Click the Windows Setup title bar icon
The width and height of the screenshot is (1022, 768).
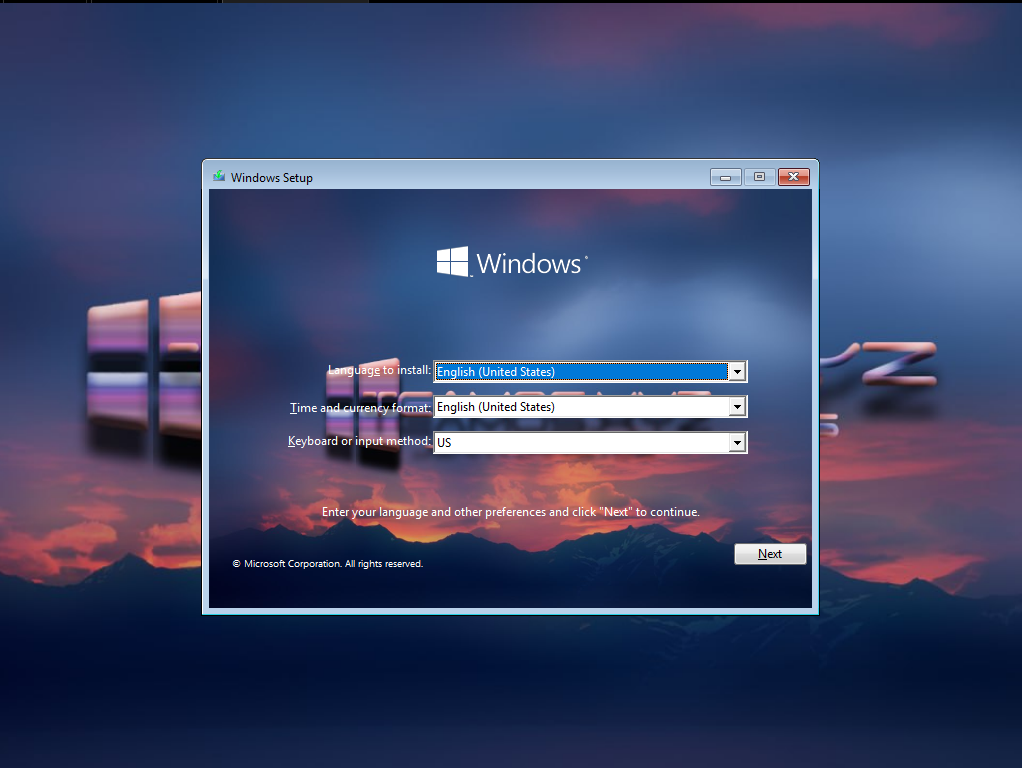(219, 177)
